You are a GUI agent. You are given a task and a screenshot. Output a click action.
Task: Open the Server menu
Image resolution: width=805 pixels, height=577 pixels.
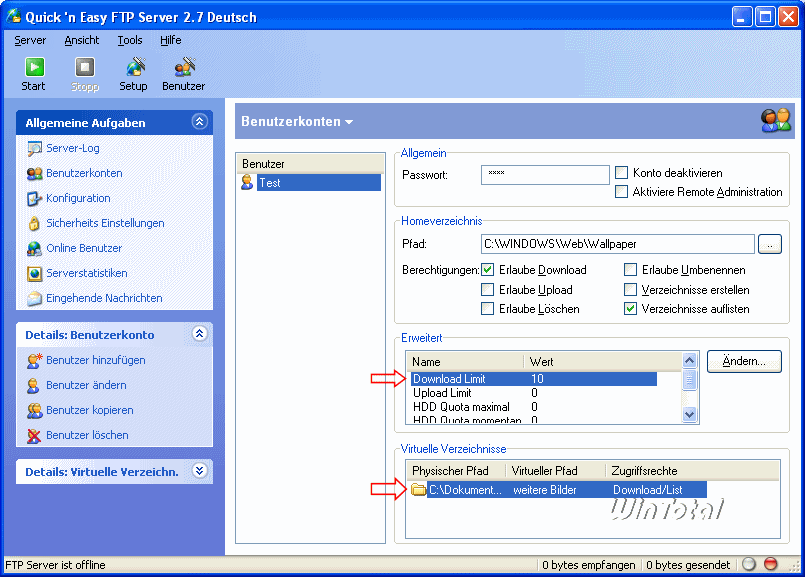30,40
